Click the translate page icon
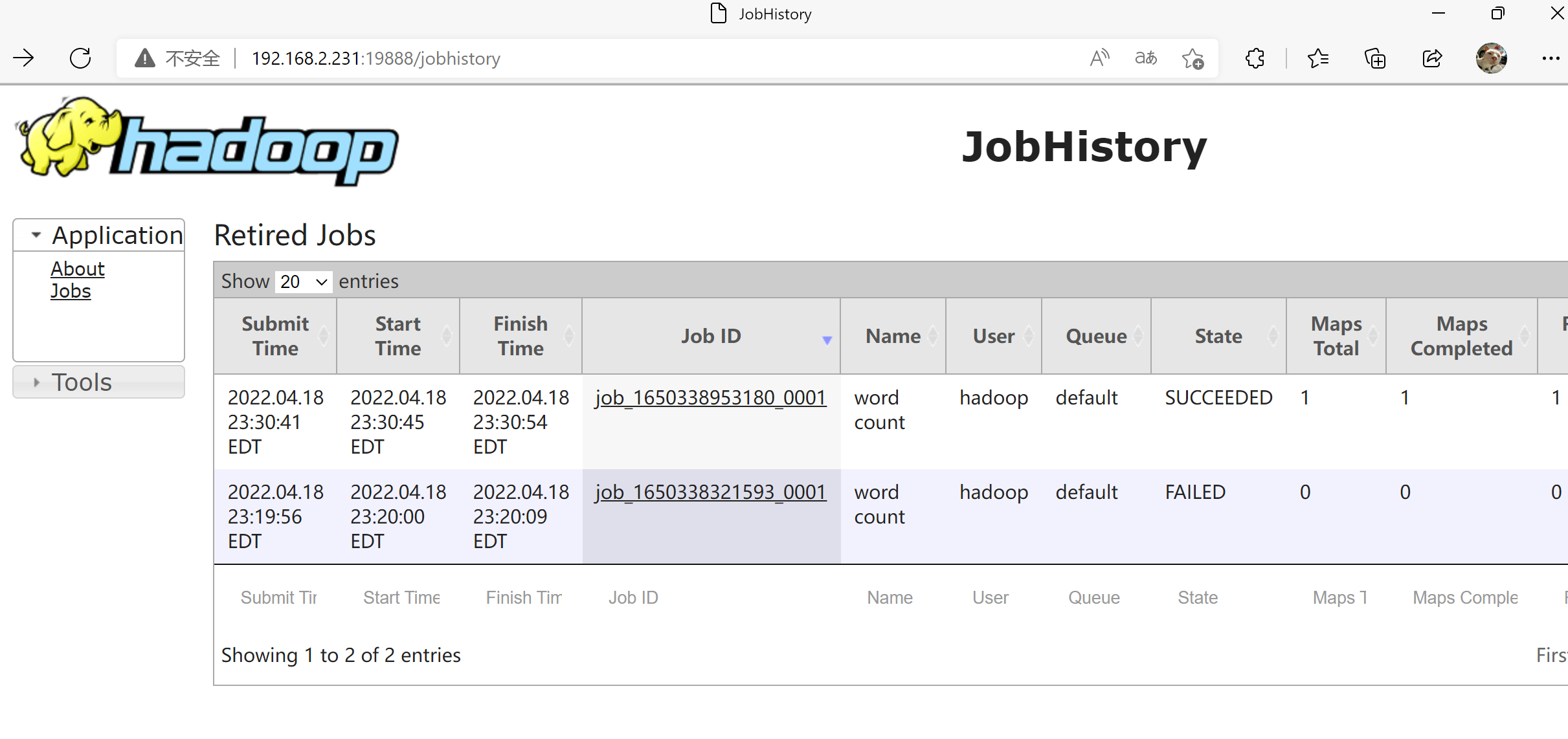1568x739 pixels. (x=1145, y=58)
